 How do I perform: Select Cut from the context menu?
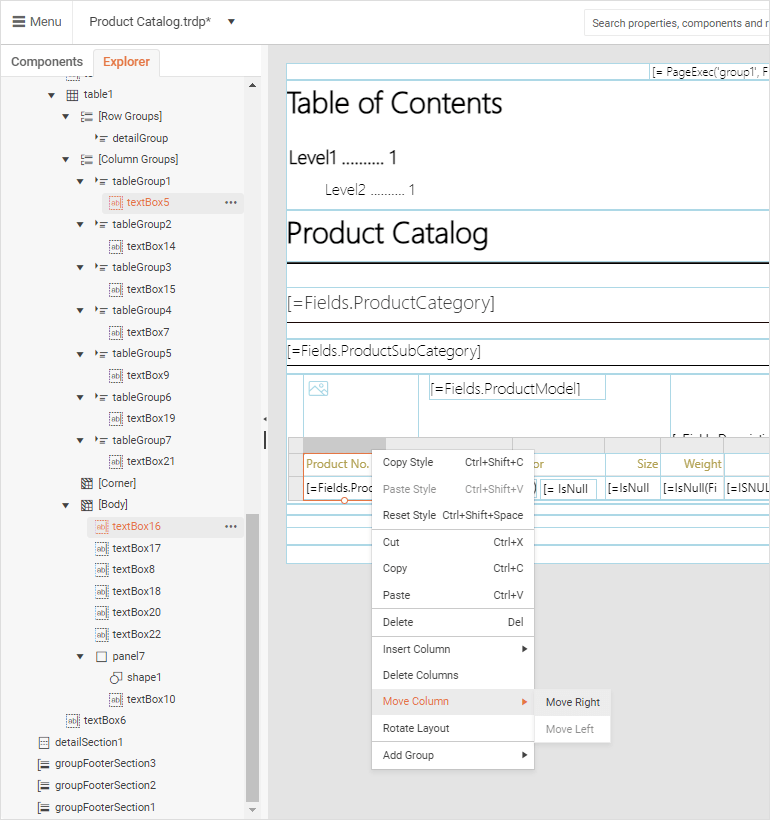pos(453,542)
